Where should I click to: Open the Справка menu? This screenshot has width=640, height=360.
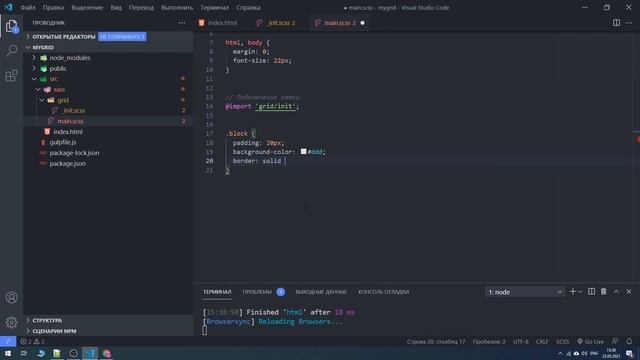coord(248,7)
